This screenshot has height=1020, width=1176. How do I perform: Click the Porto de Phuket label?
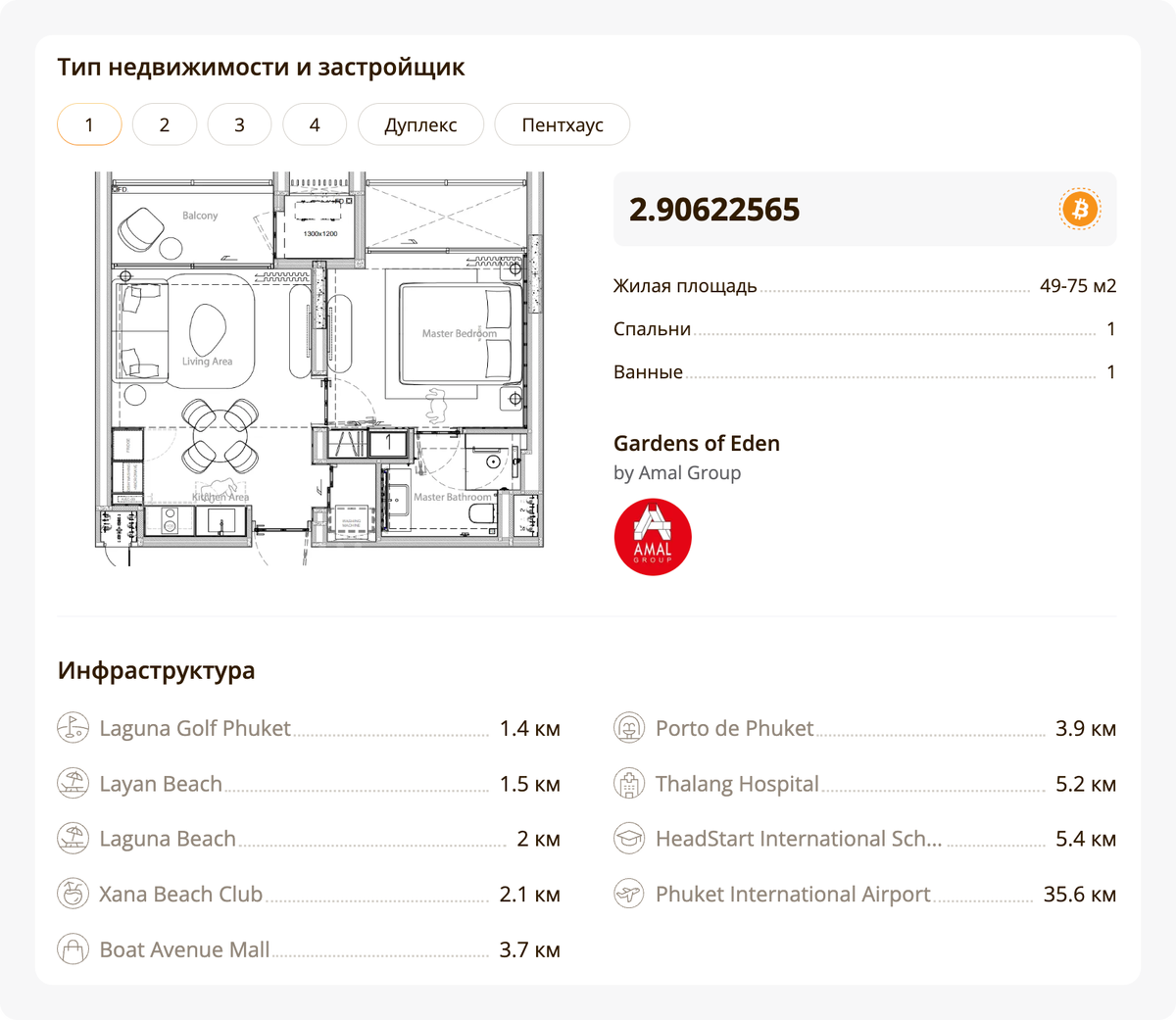pos(735,729)
